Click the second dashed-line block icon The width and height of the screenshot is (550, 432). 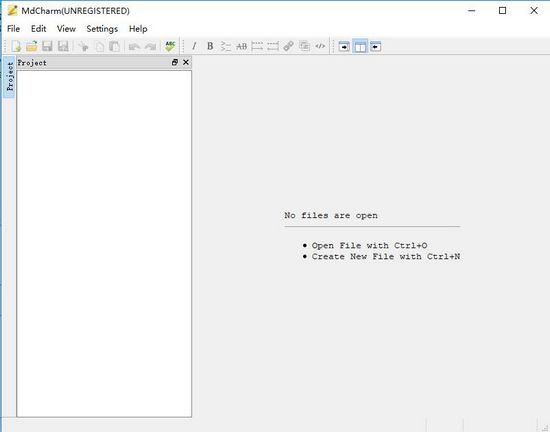coord(273,46)
